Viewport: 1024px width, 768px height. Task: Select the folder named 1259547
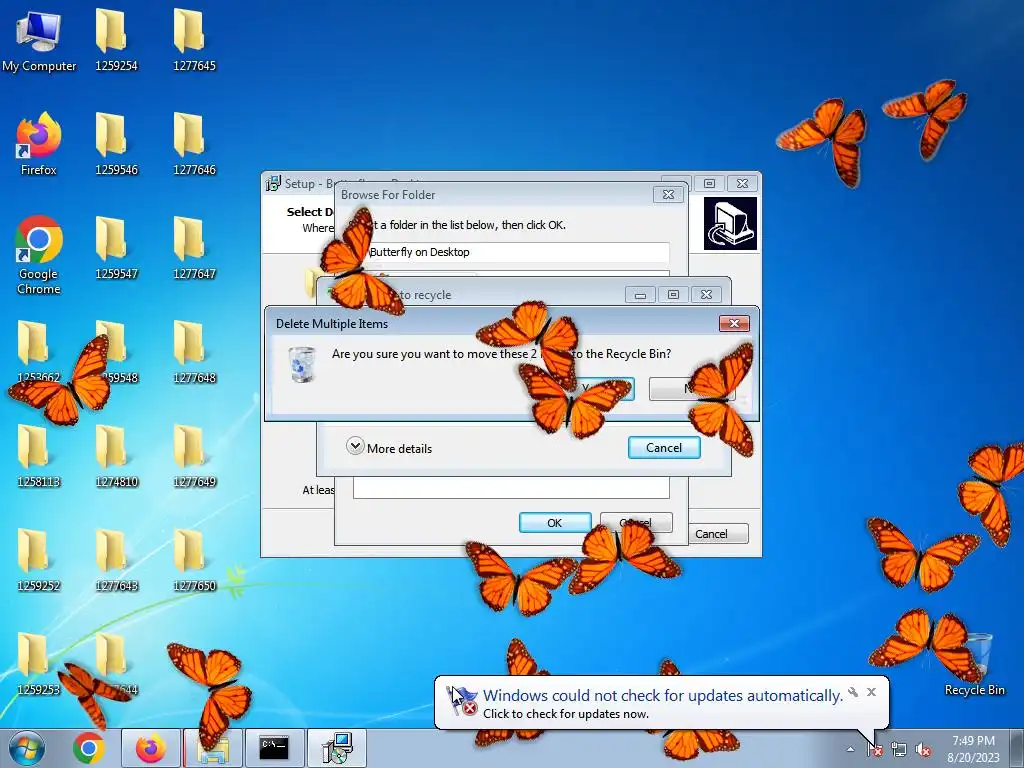tap(116, 248)
